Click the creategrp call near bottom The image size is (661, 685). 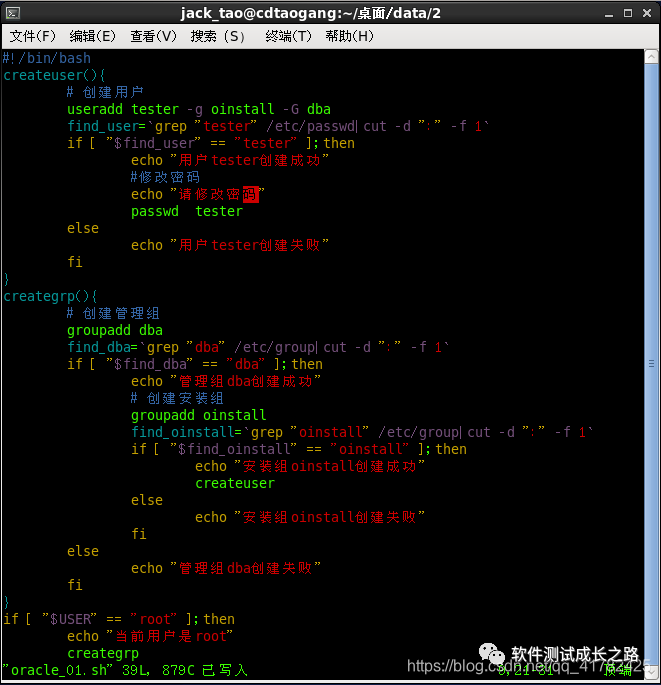(x=103, y=653)
